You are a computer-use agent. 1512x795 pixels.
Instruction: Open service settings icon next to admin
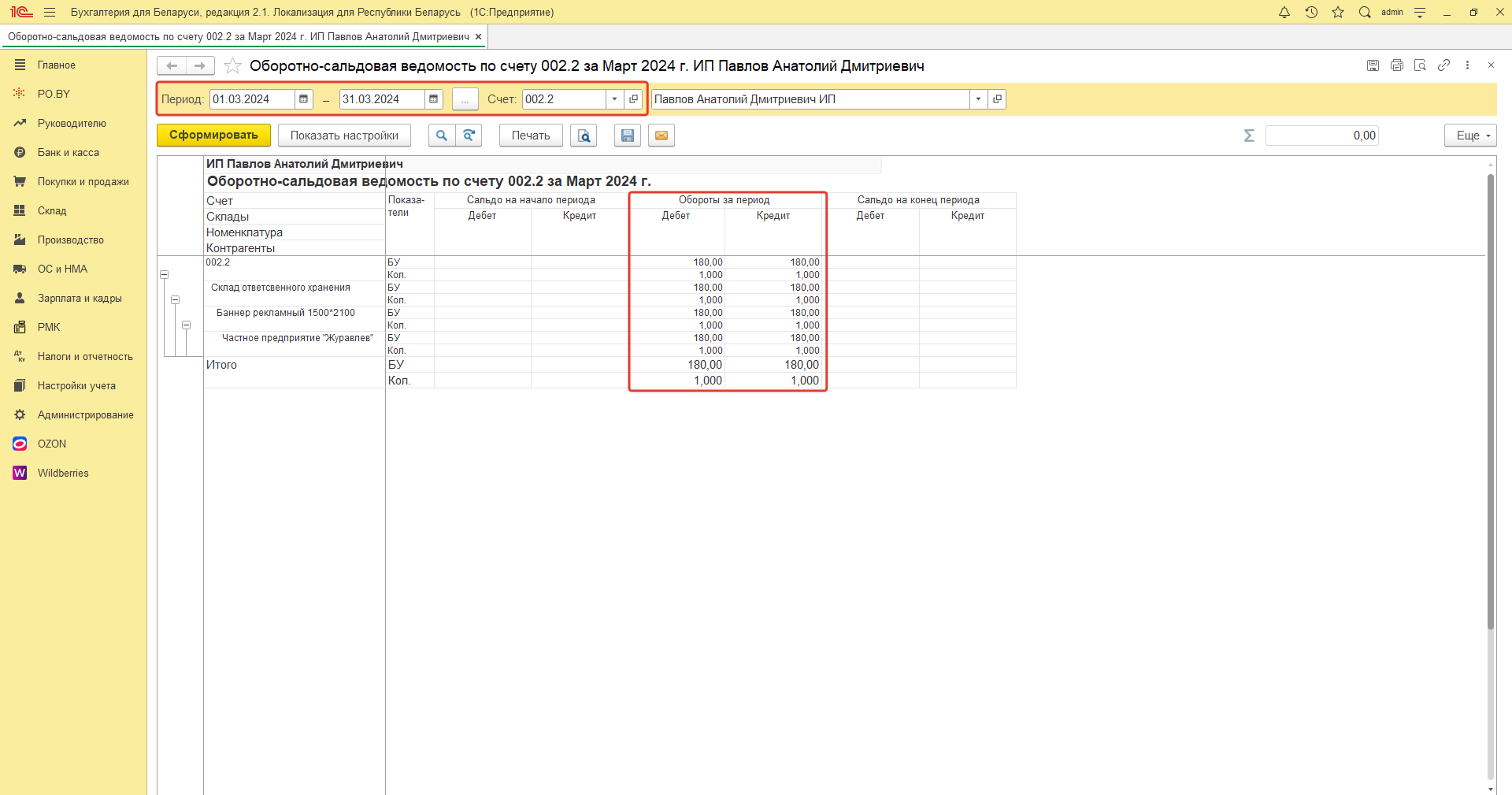tap(1420, 12)
